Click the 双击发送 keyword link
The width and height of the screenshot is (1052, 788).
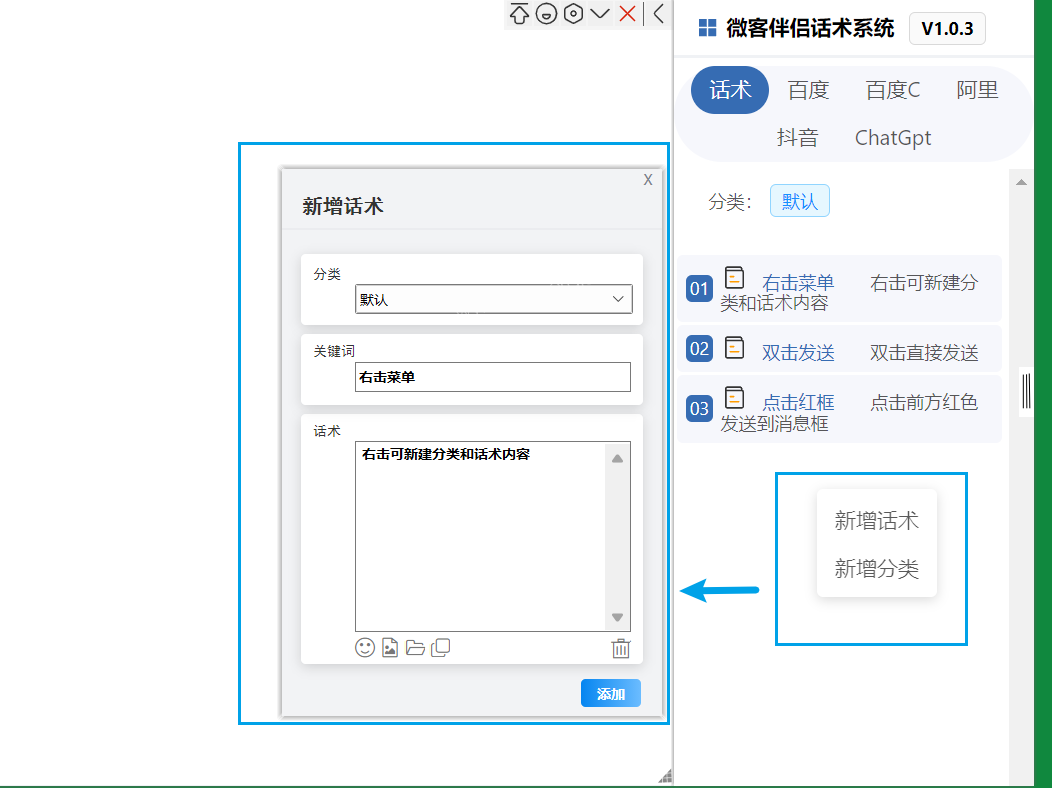tap(798, 353)
